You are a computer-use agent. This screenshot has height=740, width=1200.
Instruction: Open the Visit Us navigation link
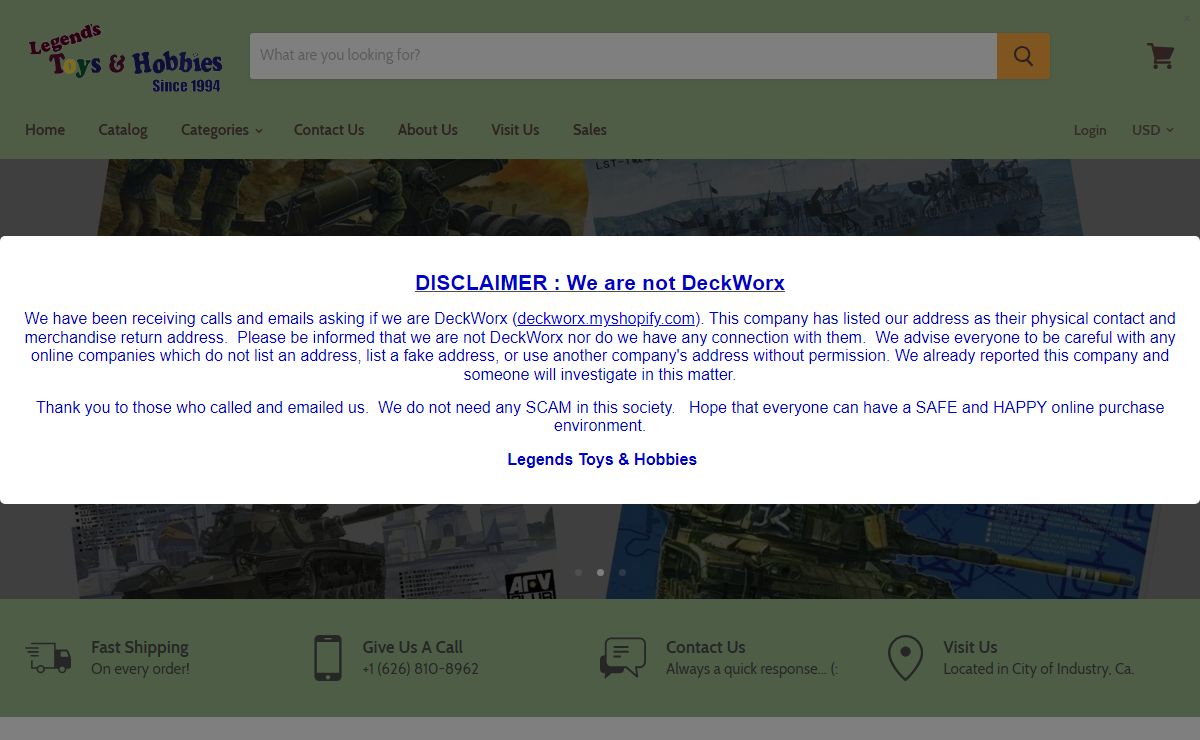pos(515,130)
